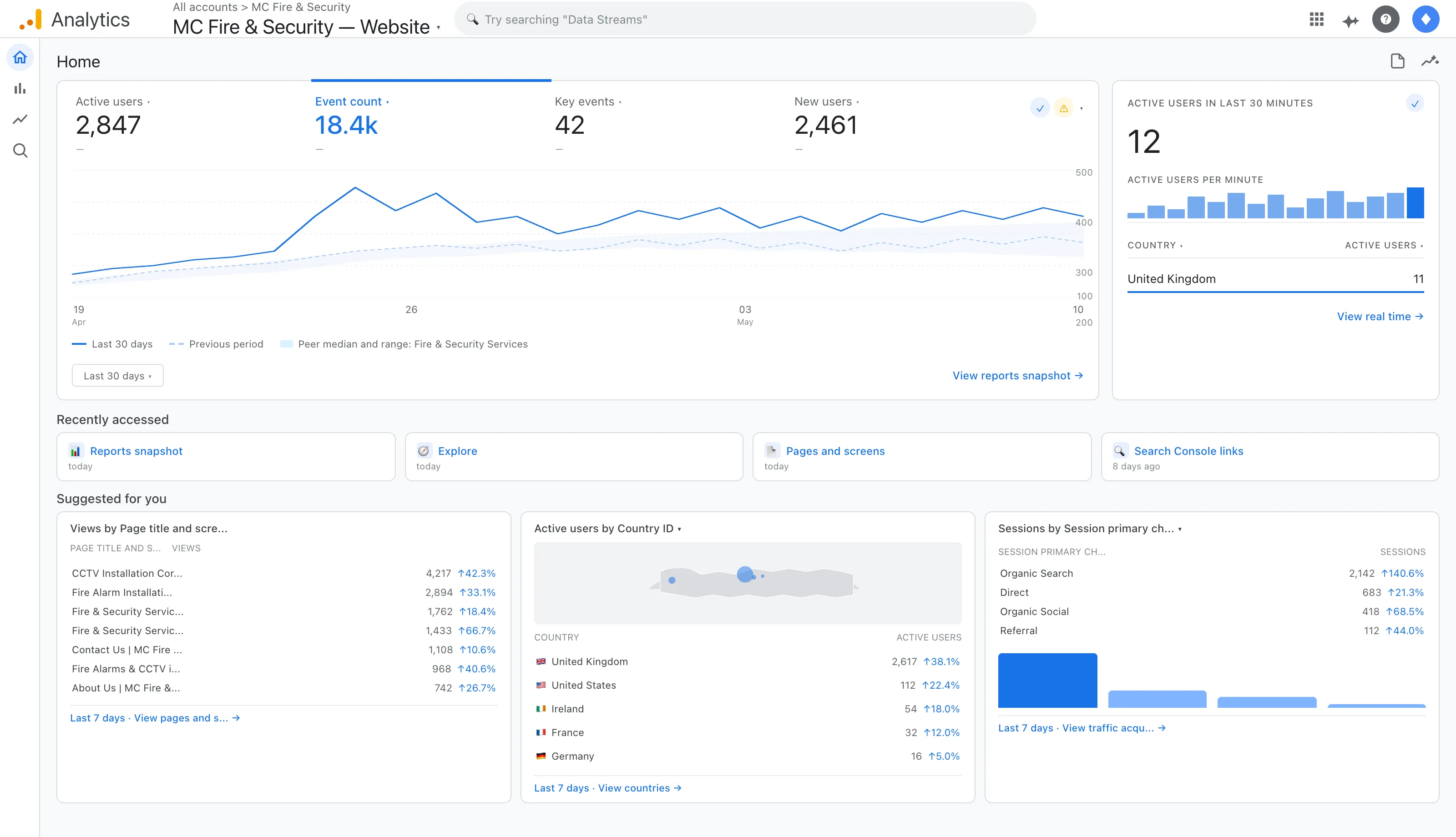Click the data quality checkmark on the metrics card
This screenshot has height=837, width=1456.
(x=1040, y=108)
